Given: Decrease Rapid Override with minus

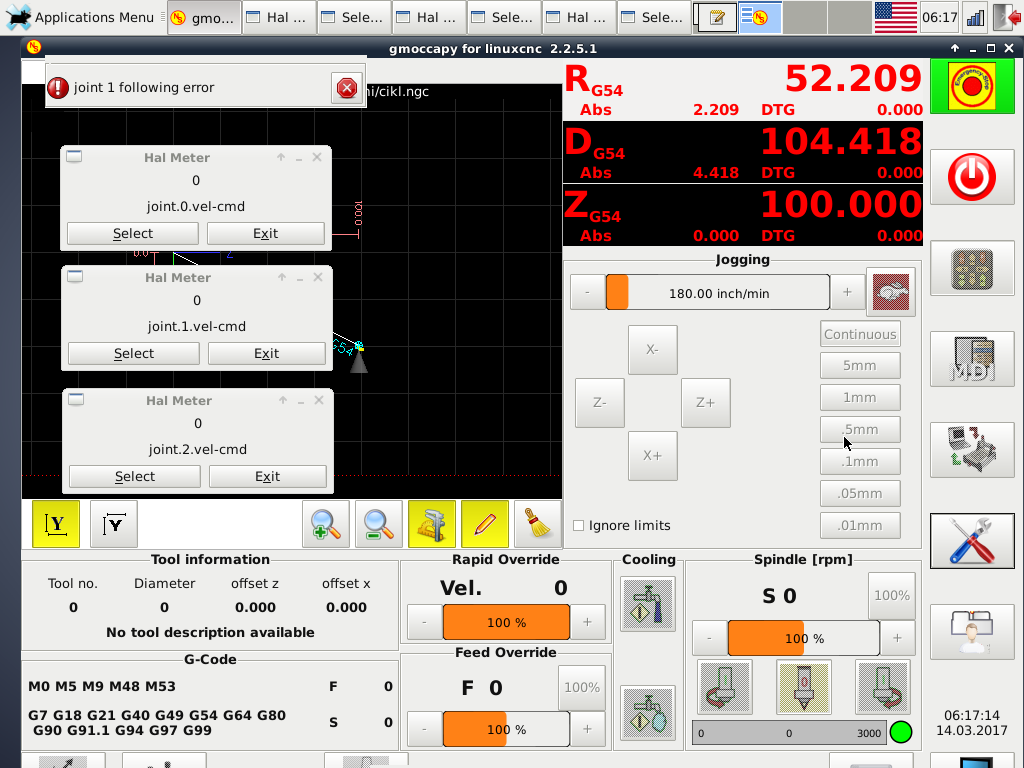Looking at the screenshot, I should tap(424, 622).
